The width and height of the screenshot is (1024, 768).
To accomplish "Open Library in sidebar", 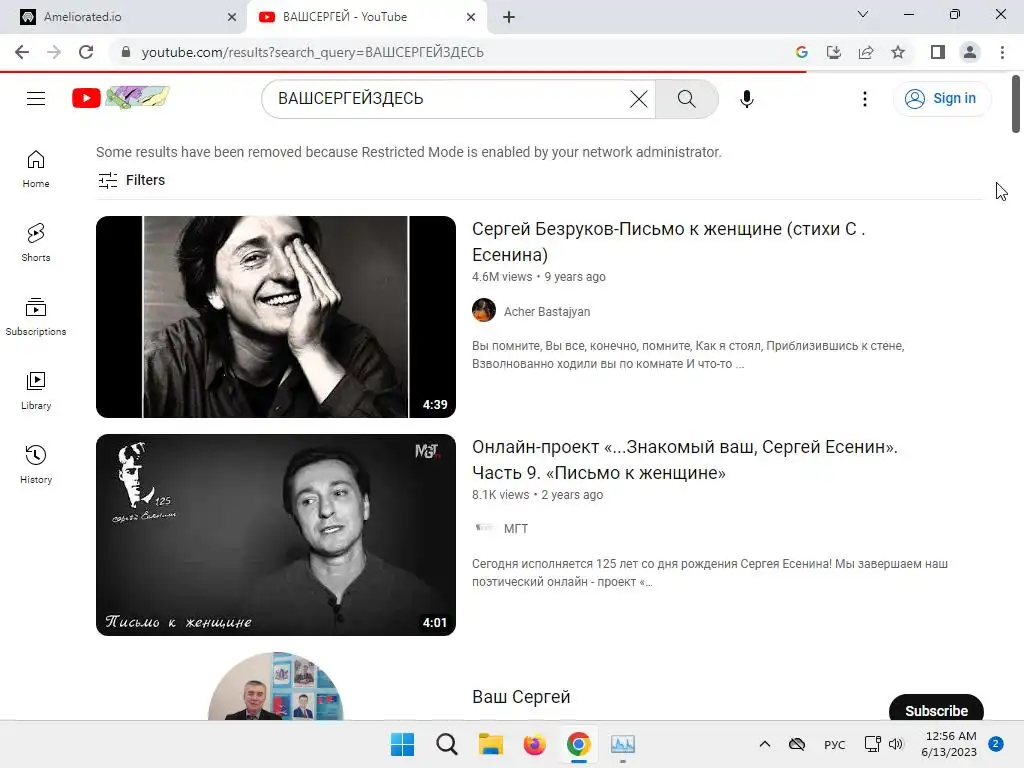I will click(x=36, y=391).
